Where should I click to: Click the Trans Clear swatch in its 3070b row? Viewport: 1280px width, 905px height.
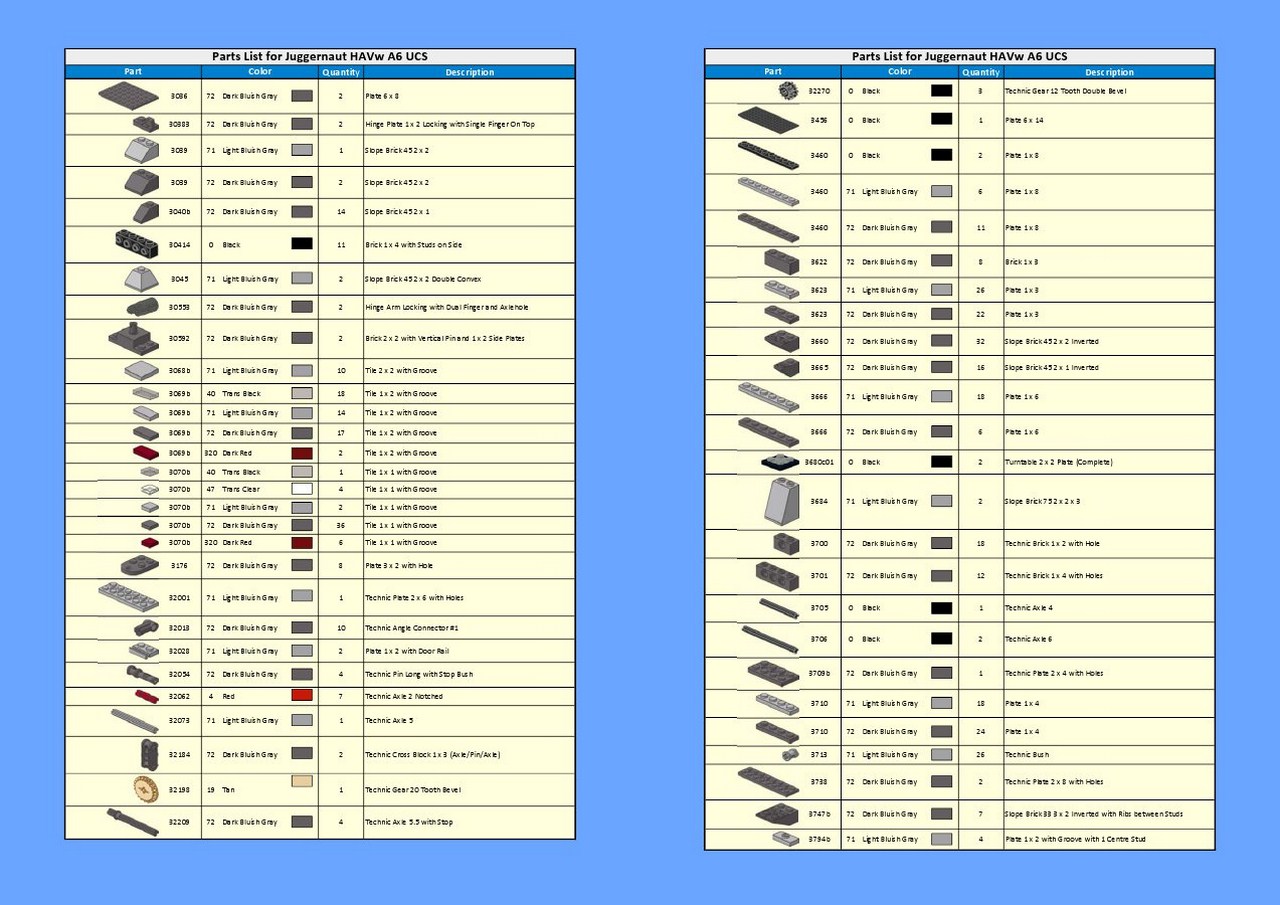click(302, 489)
